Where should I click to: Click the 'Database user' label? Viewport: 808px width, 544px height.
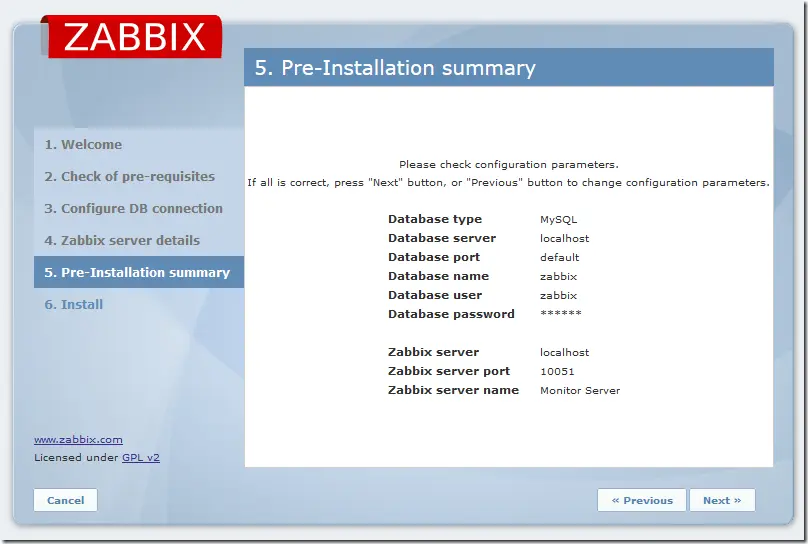tap(435, 295)
